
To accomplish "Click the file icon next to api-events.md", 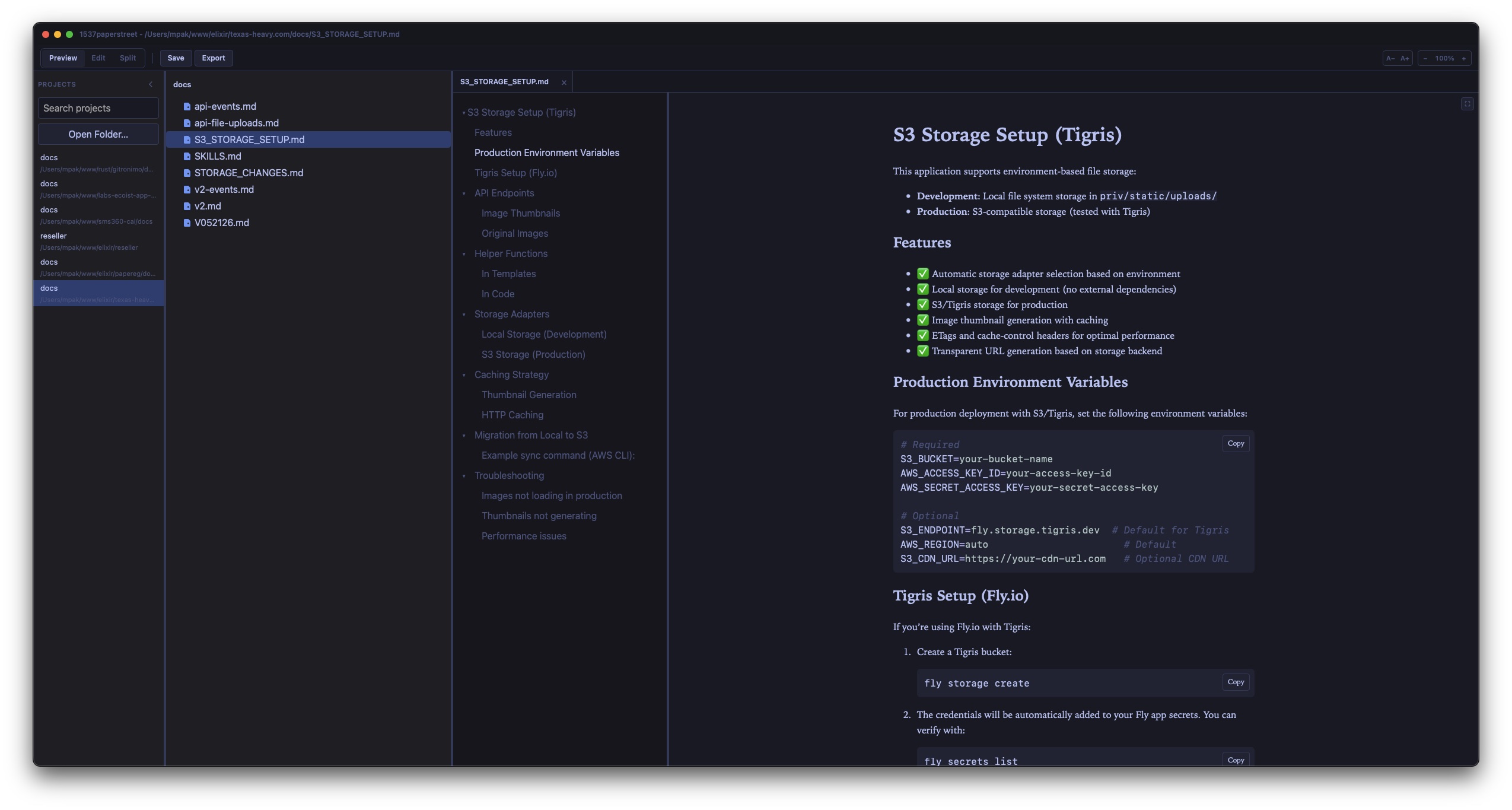I will click(x=187, y=107).
